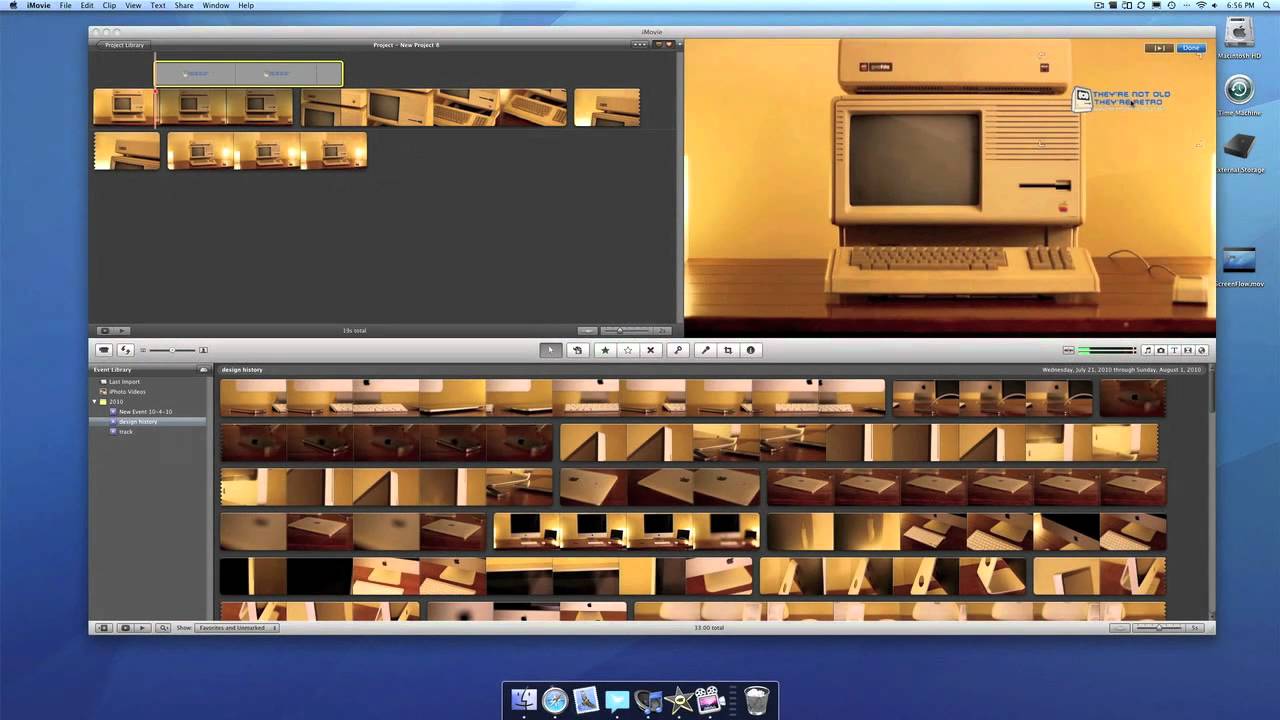Viewport: 1280px width, 720px height.
Task: Select the title text box in viewer
Action: (1122, 98)
